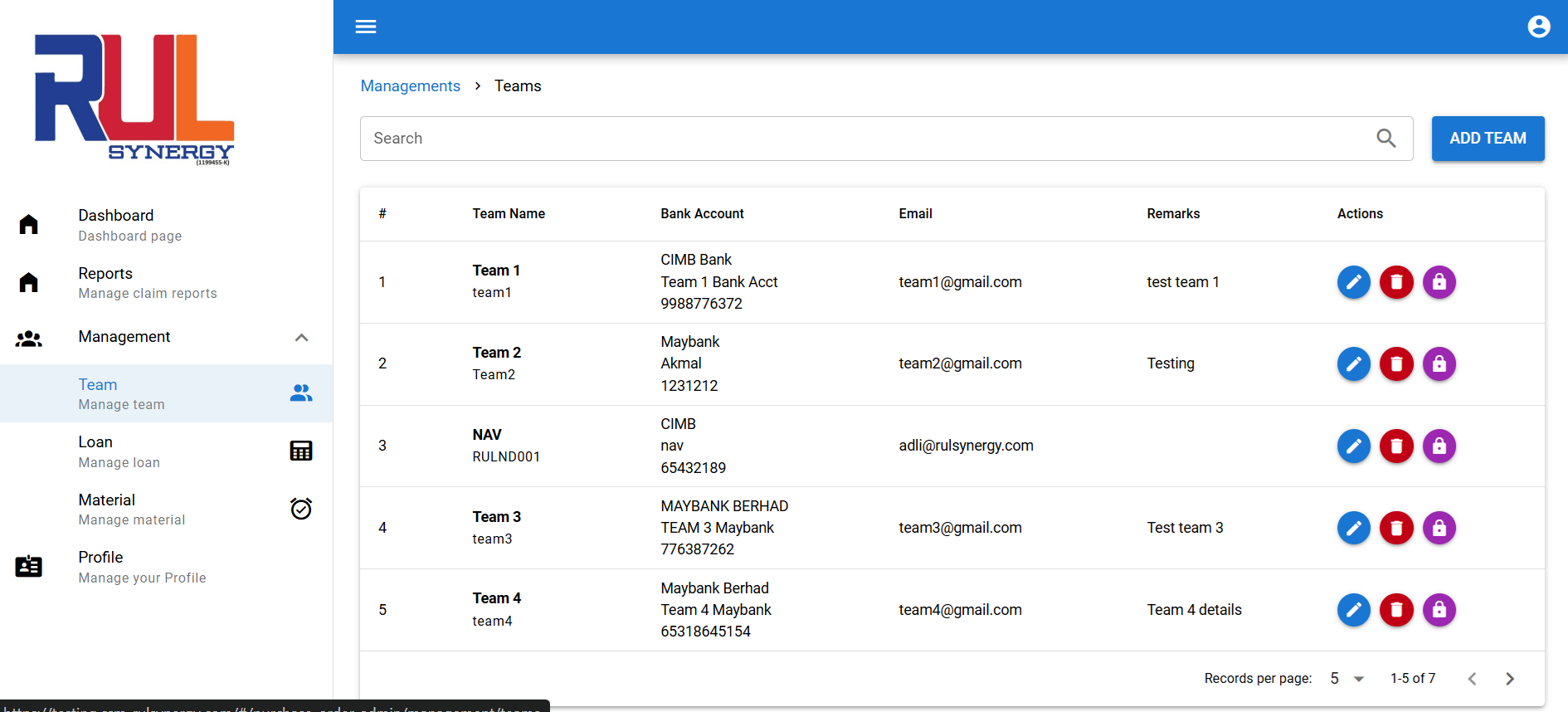Screen dimensions: 1568x712
Task: Delete Team 4 using the trash icon
Action: [1396, 610]
